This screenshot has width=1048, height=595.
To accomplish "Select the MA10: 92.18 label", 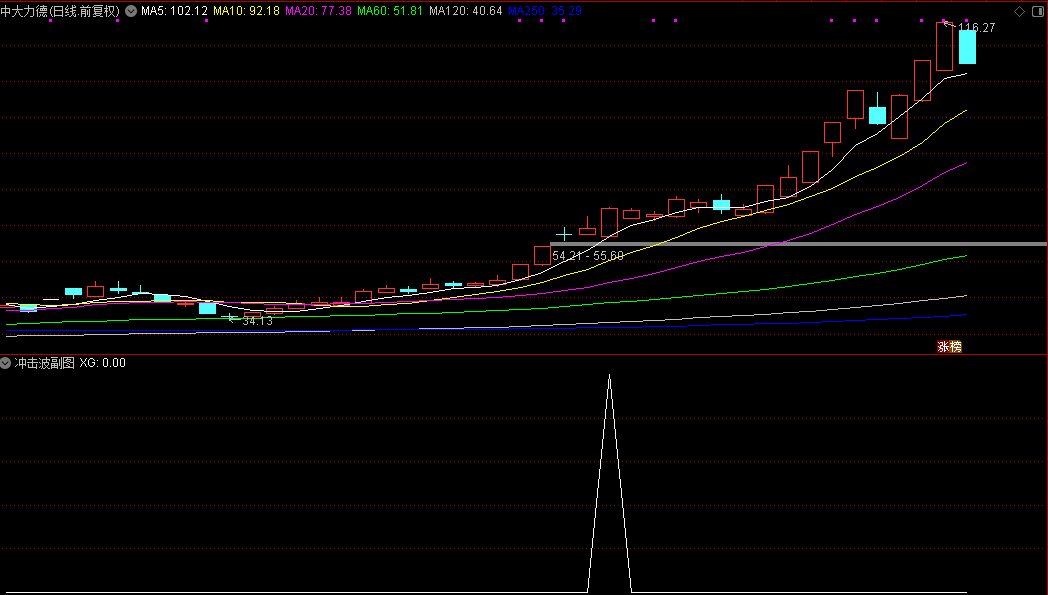I will (247, 11).
